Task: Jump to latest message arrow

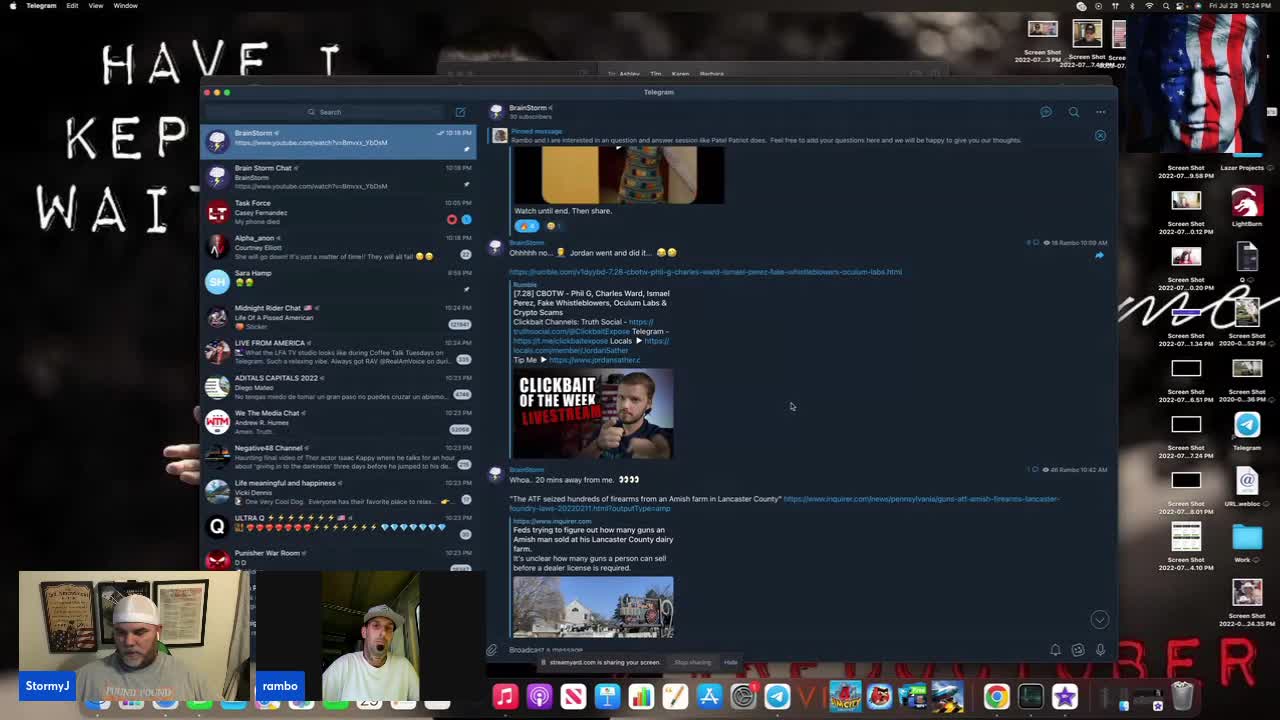Action: pos(1099,620)
